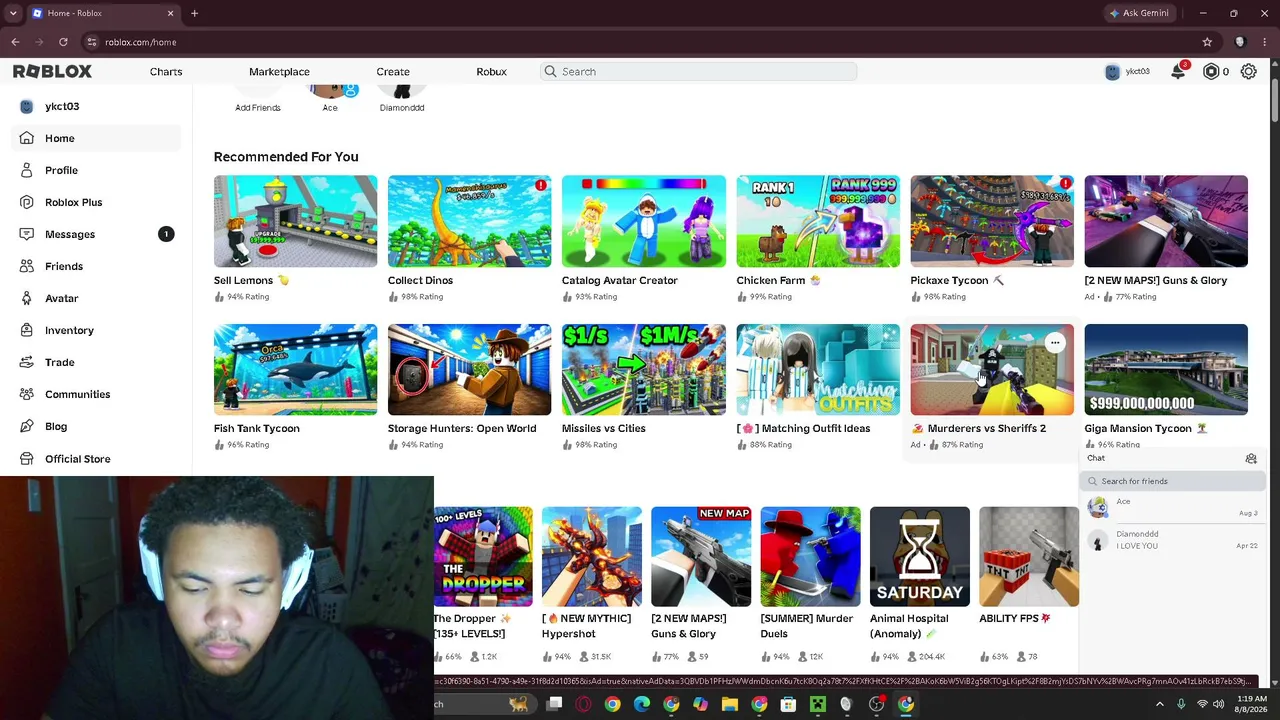Search for friends in the Chat panel
The width and height of the screenshot is (1280, 720).
click(1171, 481)
